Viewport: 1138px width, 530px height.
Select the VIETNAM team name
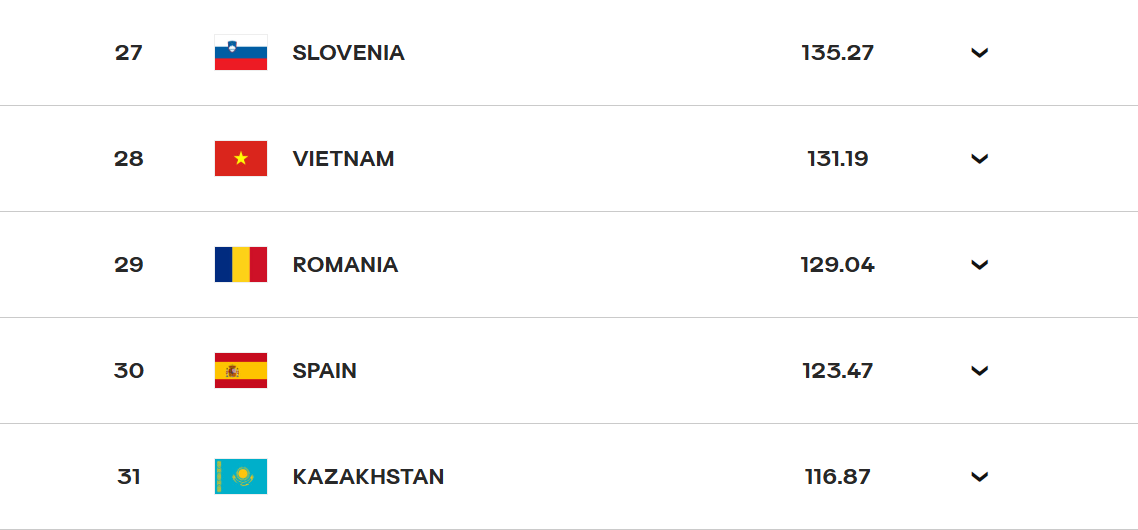[x=343, y=158]
